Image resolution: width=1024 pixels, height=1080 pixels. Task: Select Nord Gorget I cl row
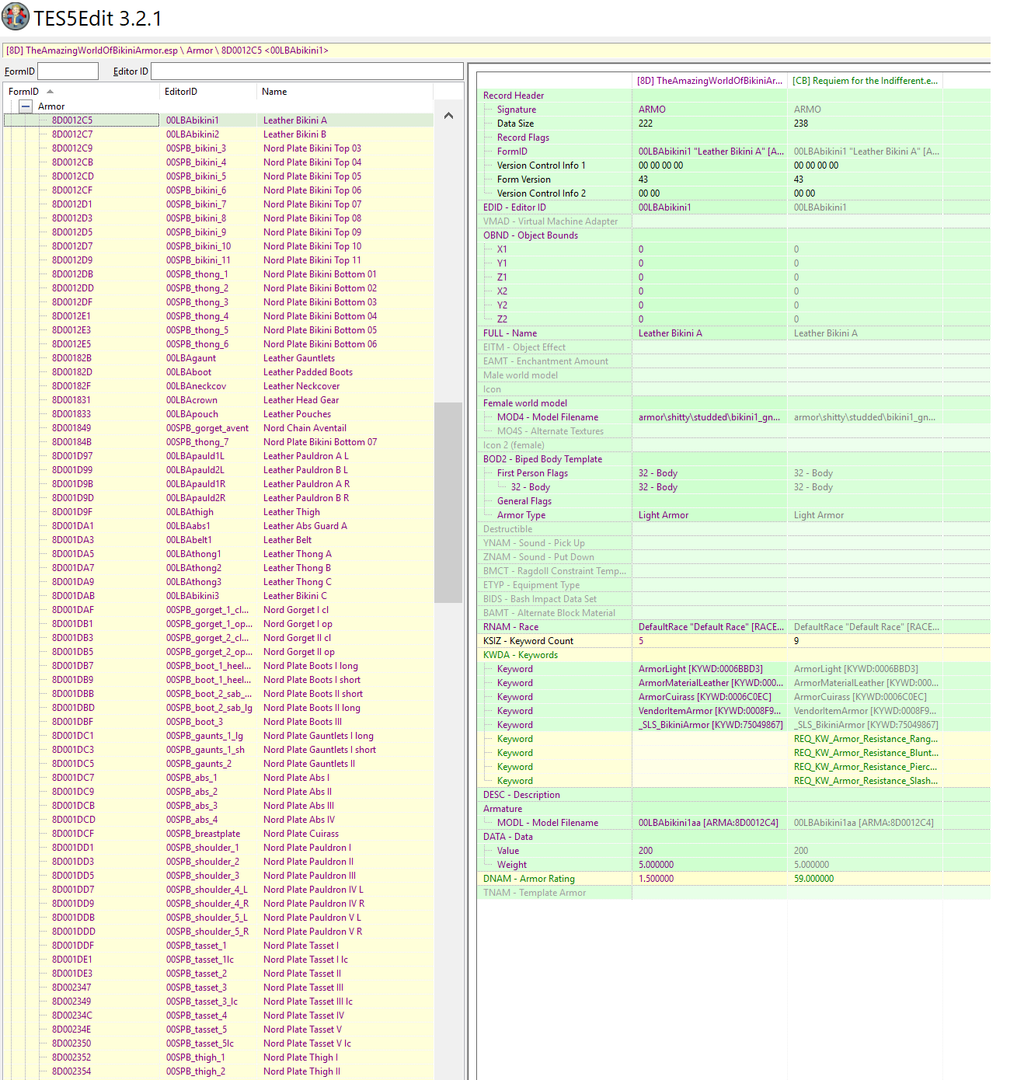tap(218, 610)
